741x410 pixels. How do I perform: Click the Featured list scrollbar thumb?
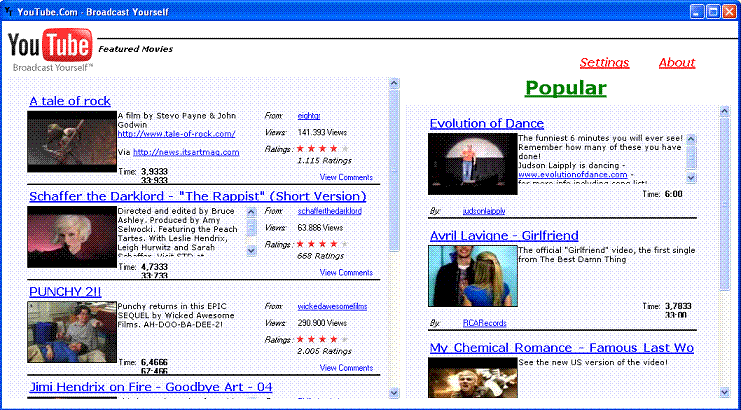pyautogui.click(x=394, y=170)
